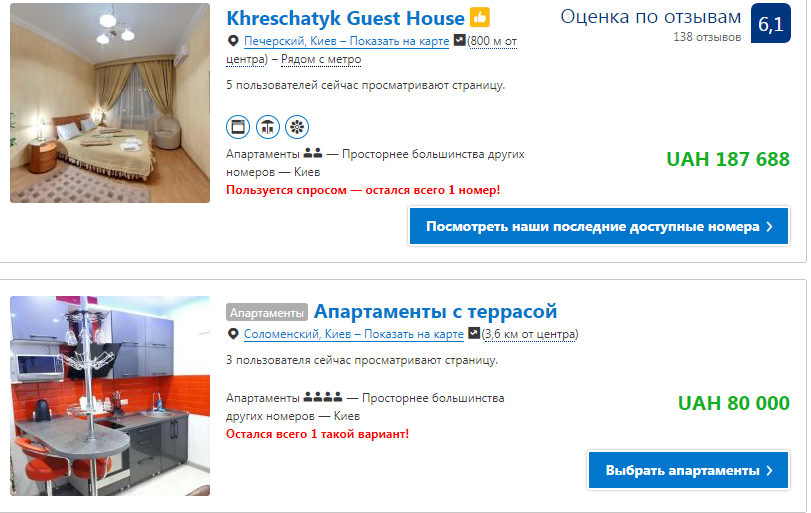Click the Рядом с метро label
The height and width of the screenshot is (513, 811).
[x=321, y=59]
